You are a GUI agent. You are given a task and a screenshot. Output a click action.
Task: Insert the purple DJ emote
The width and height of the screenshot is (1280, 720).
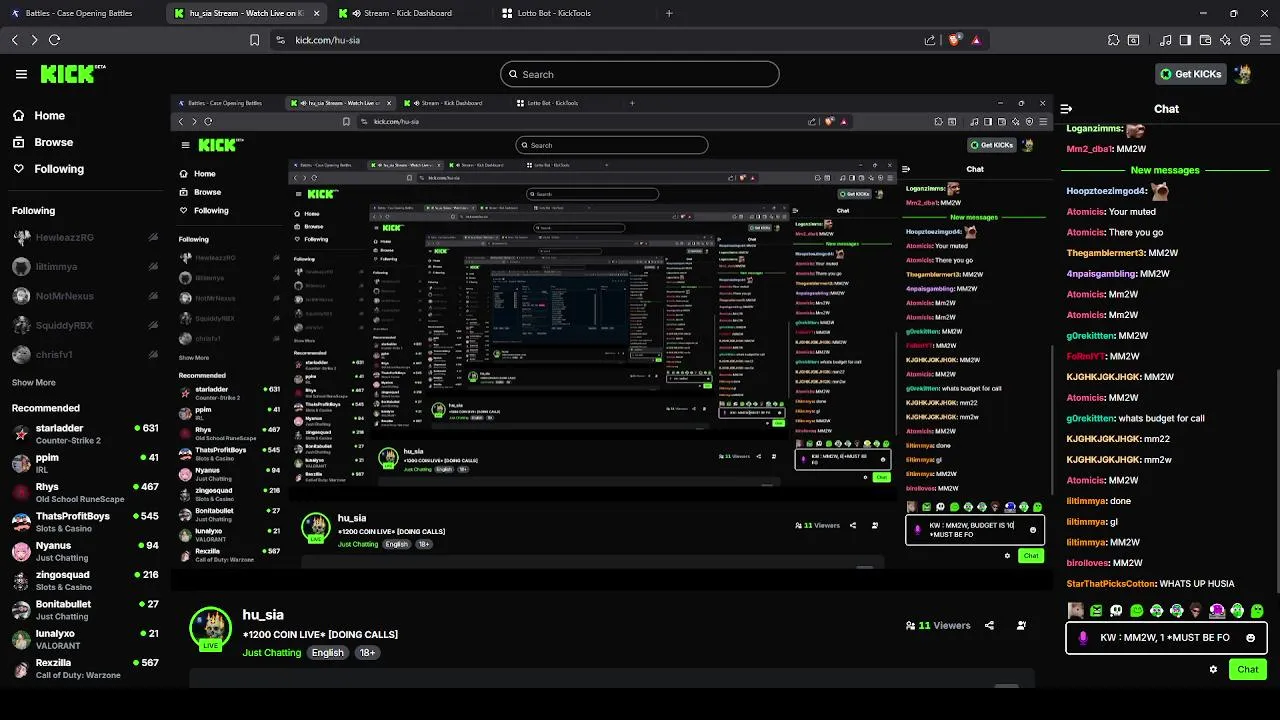[x=1217, y=611]
